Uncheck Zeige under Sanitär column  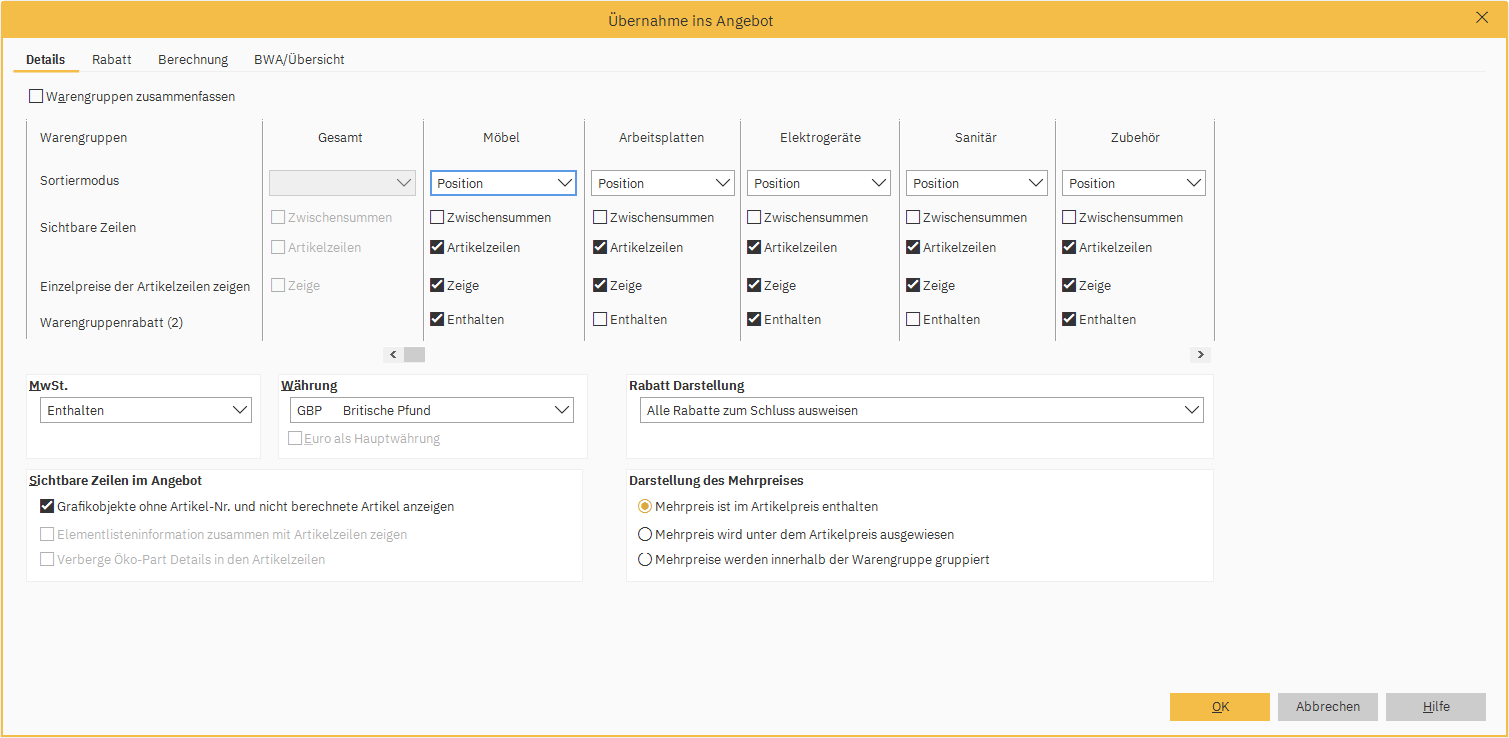pyautogui.click(x=913, y=285)
